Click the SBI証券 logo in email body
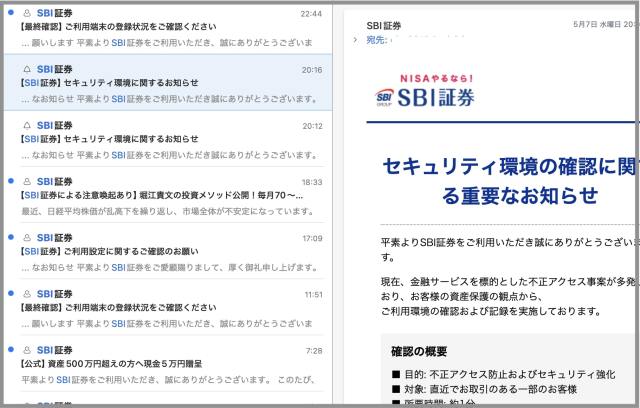The width and height of the screenshot is (640, 408). coord(425,96)
